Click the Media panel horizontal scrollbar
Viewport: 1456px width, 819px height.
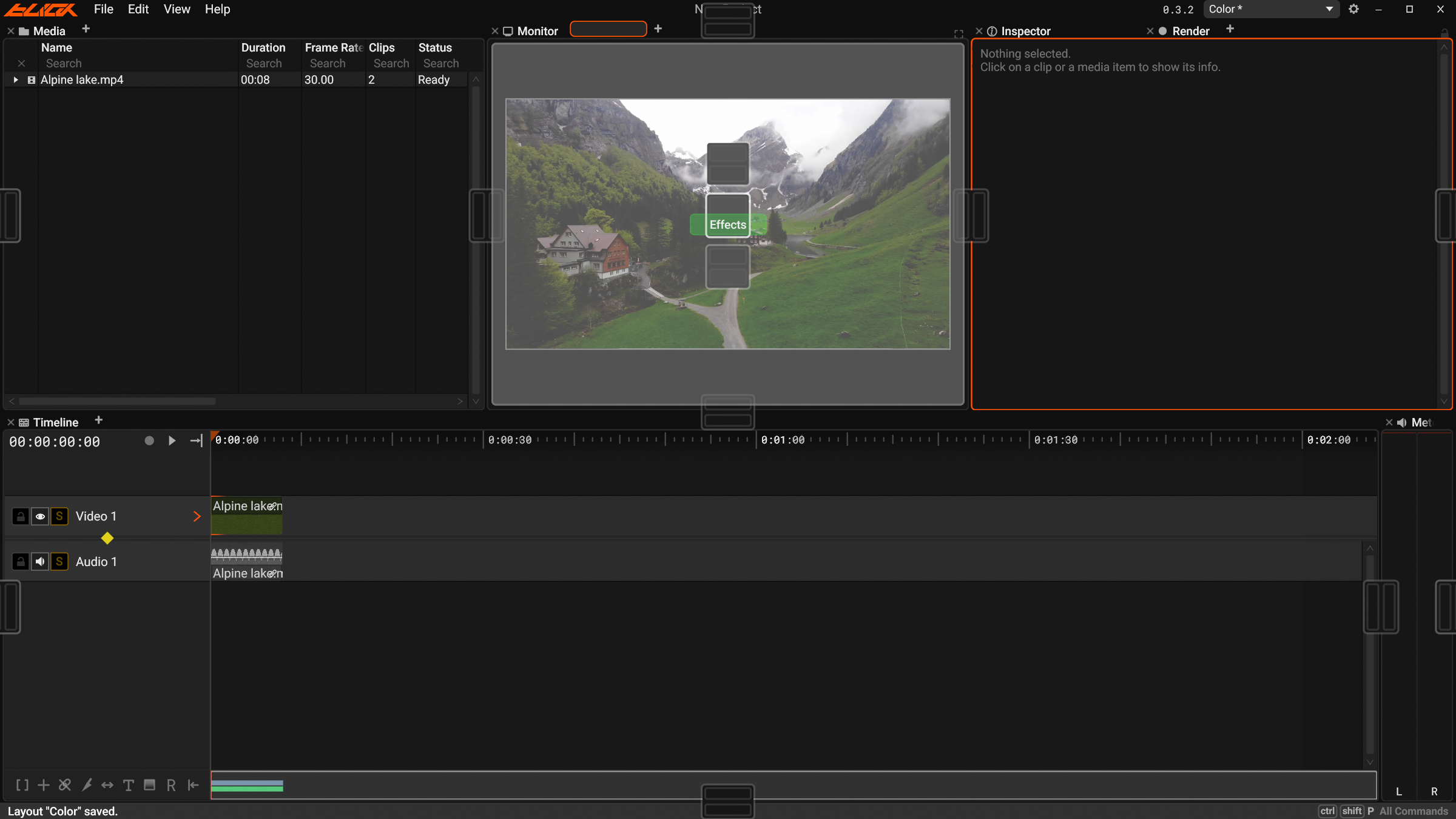click(117, 401)
